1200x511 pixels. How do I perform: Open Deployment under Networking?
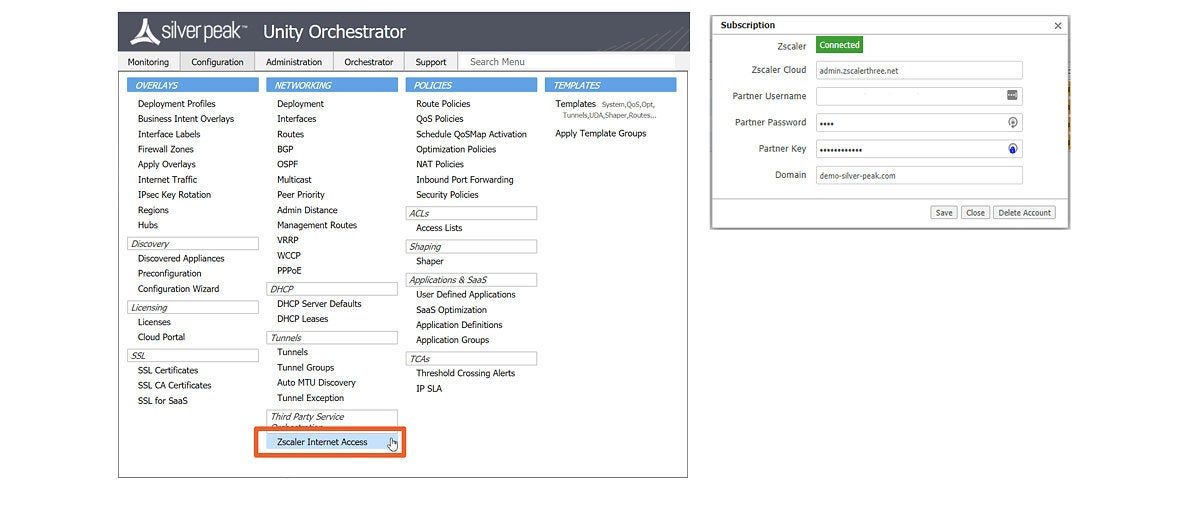300,104
